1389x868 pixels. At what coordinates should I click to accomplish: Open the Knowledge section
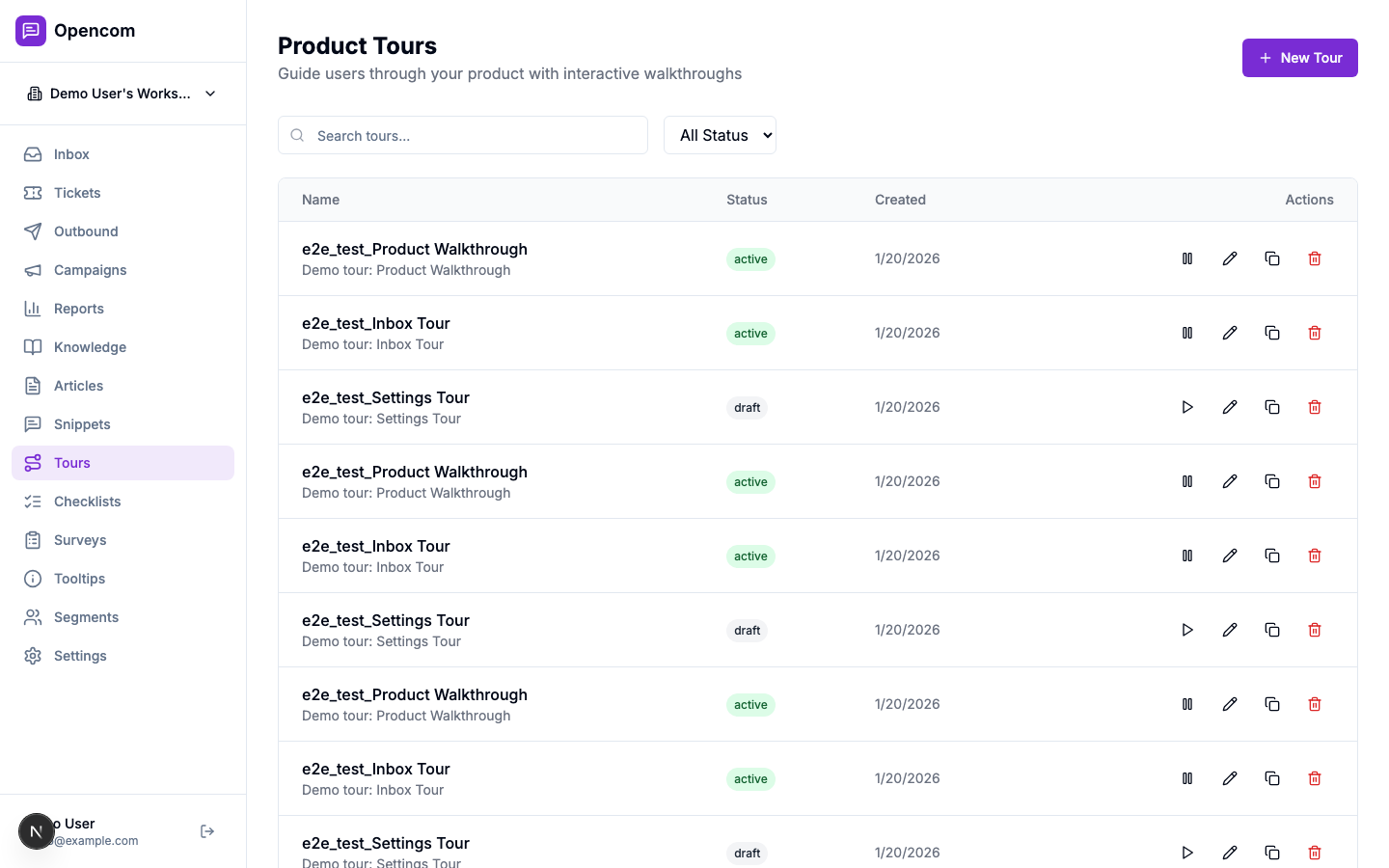click(x=90, y=347)
